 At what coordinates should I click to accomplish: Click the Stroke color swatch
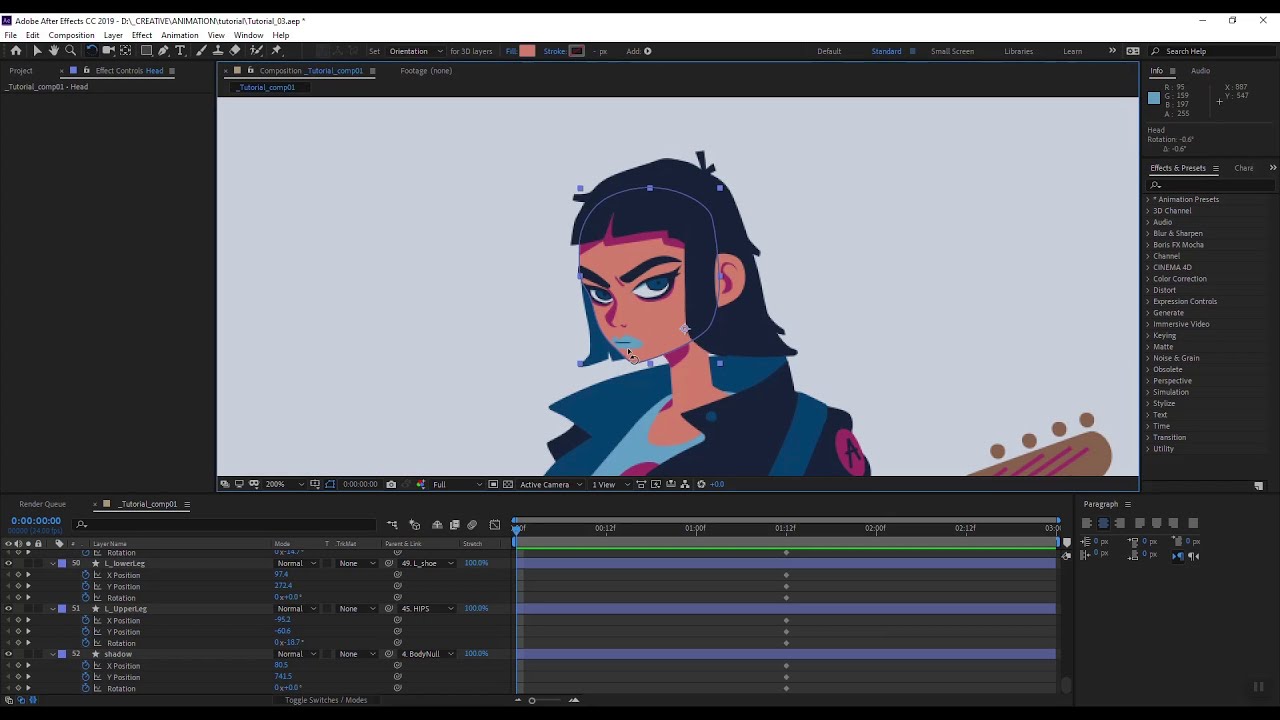577,51
